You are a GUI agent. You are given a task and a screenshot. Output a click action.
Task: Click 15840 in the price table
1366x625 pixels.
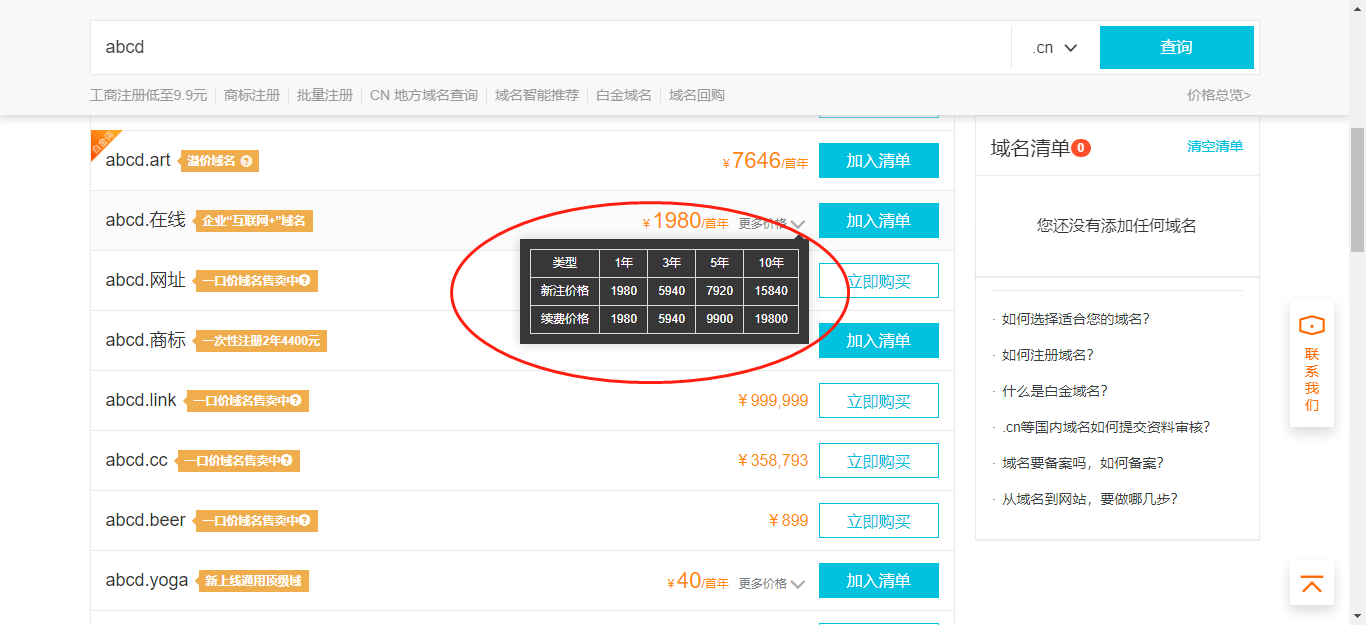(x=771, y=291)
